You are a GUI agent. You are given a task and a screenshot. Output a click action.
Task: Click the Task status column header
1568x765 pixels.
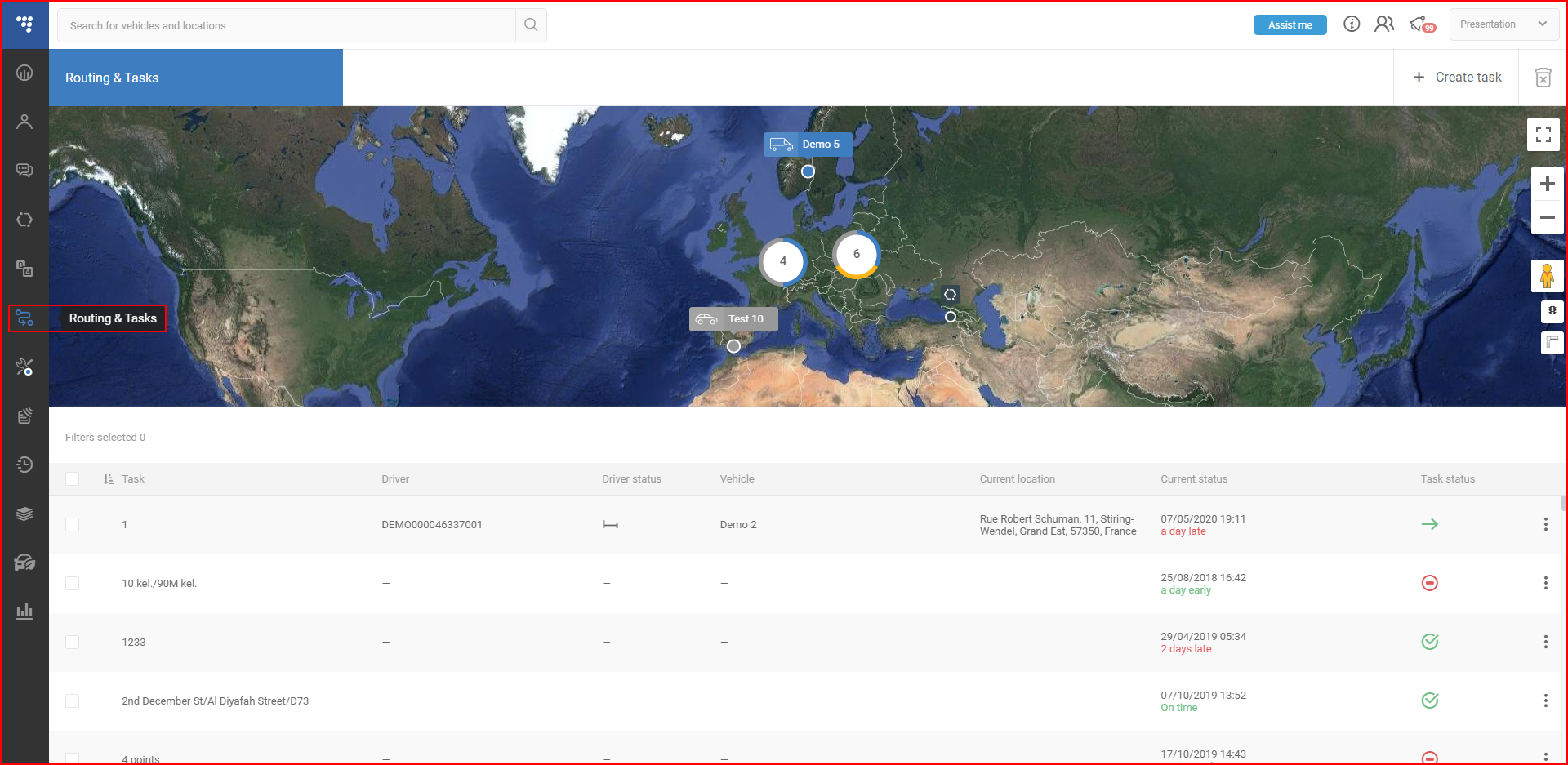[x=1447, y=479]
